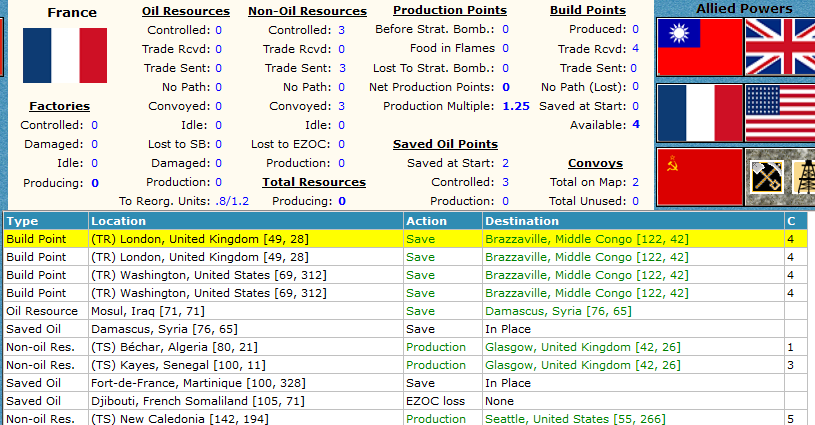Sort the table by the Location column header

pos(246,221)
